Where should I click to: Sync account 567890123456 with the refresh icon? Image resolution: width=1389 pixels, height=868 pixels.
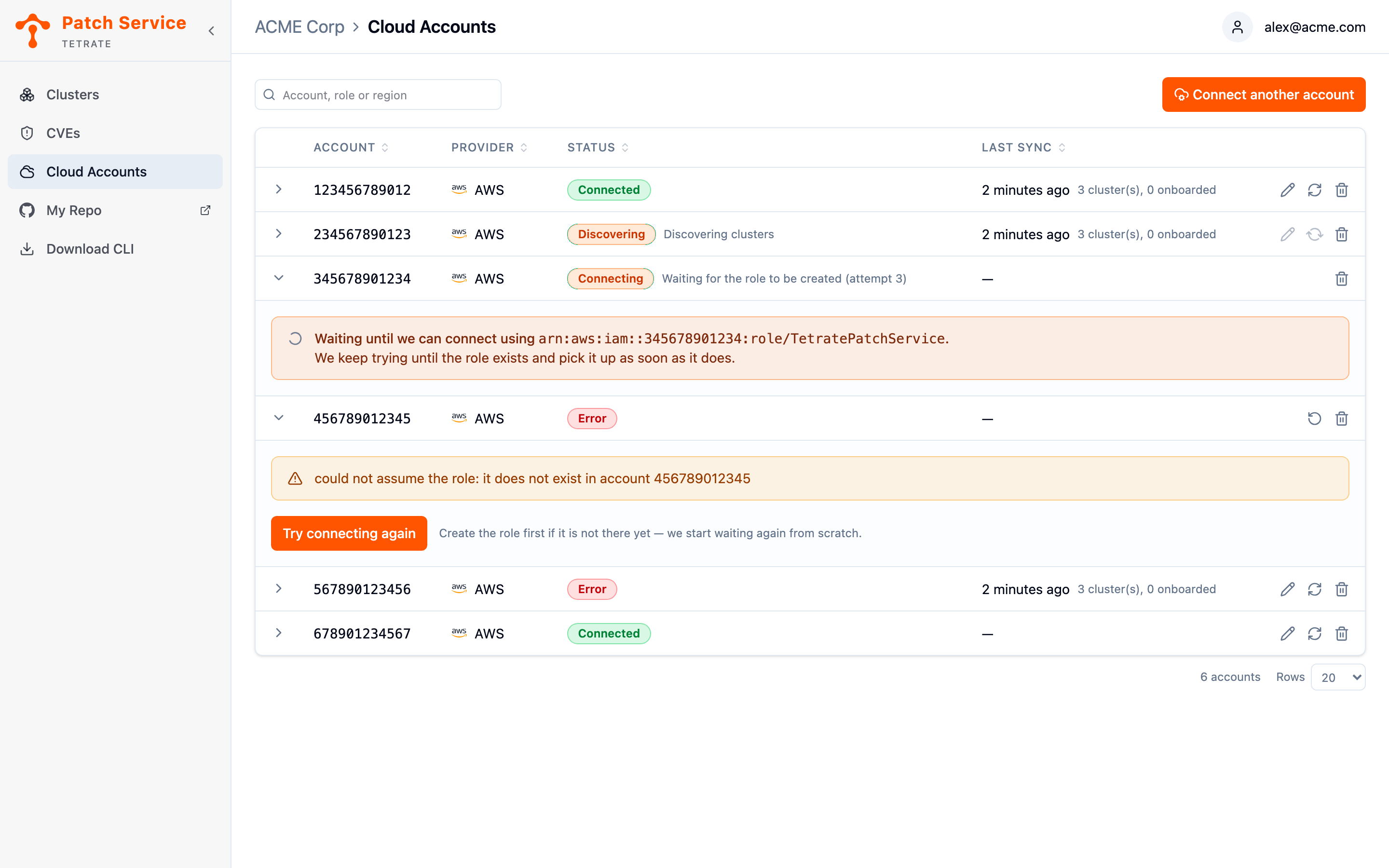1314,589
